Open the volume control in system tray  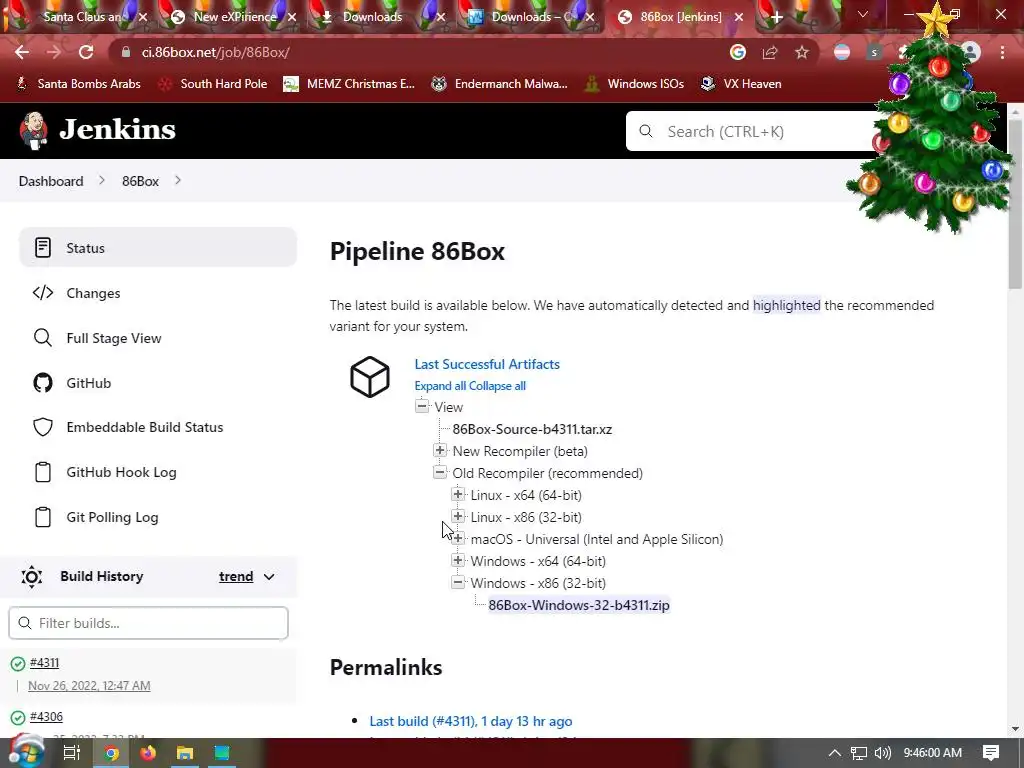click(x=882, y=753)
